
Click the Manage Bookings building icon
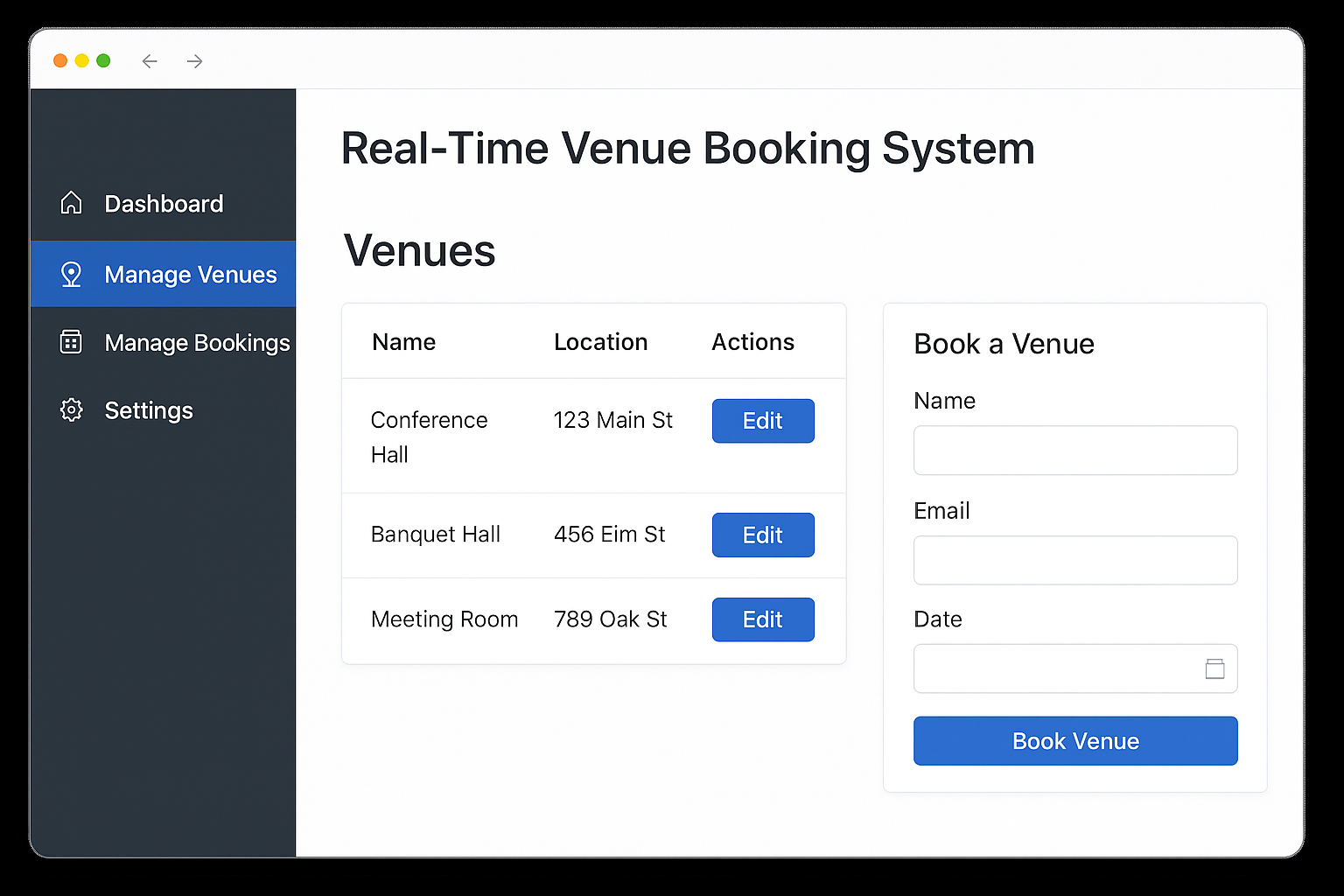tap(71, 342)
